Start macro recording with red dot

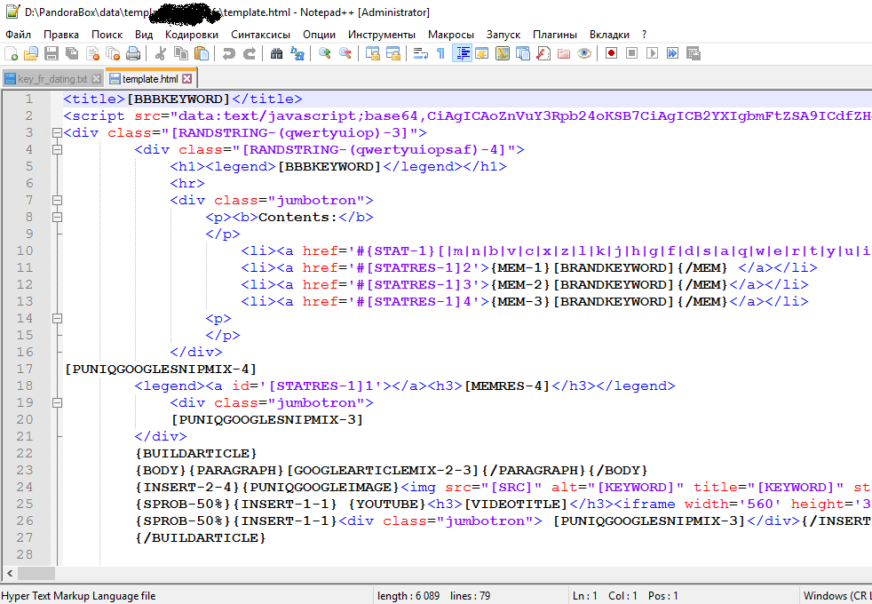(x=611, y=53)
